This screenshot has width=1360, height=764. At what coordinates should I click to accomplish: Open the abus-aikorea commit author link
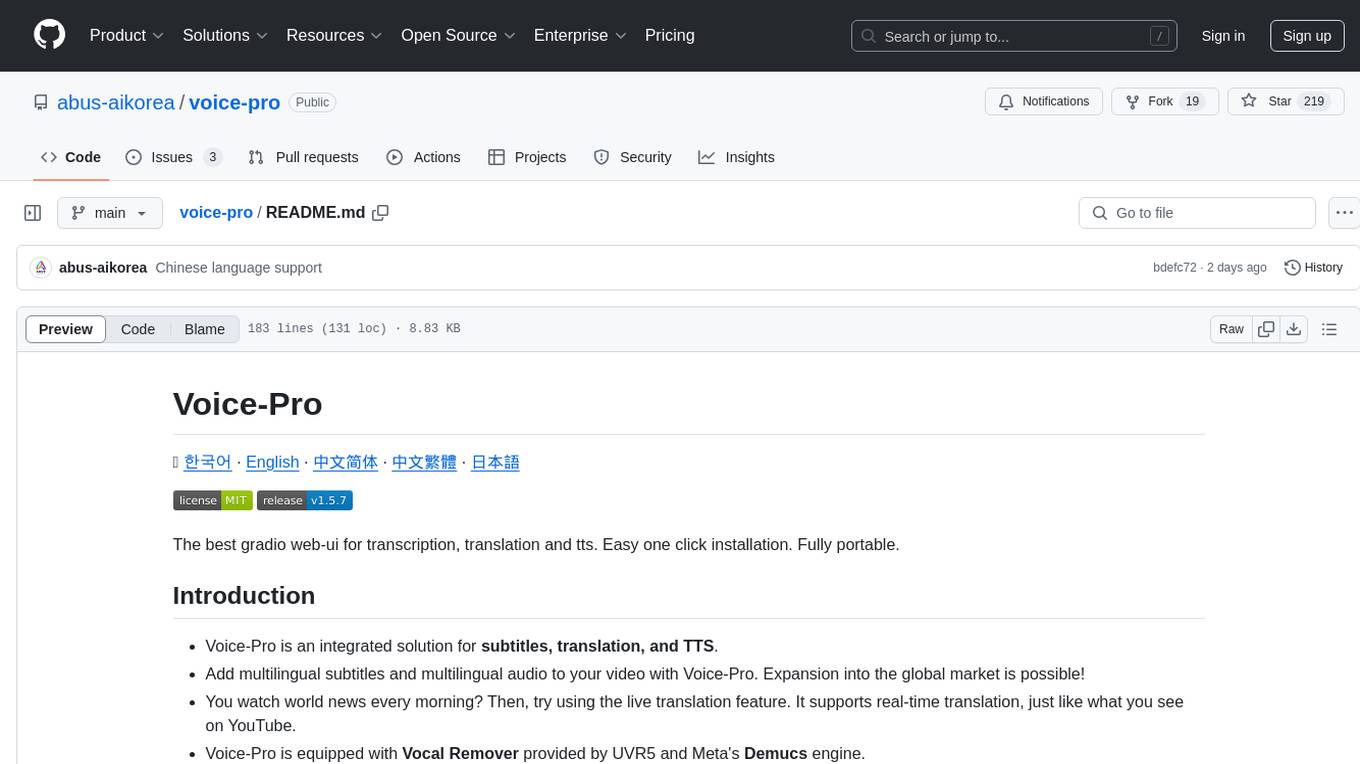click(x=103, y=268)
